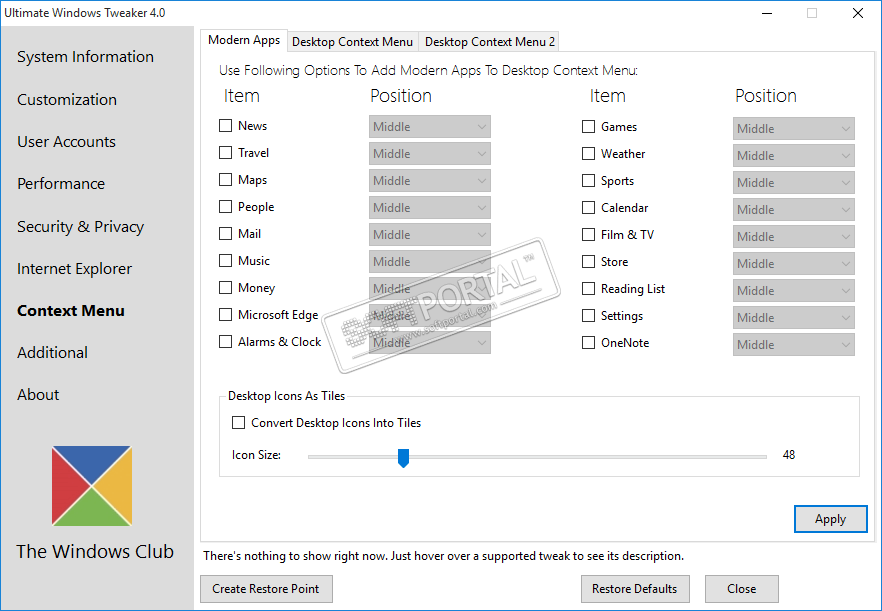
Task: Click The Windows Club colorful logo
Action: (92, 486)
